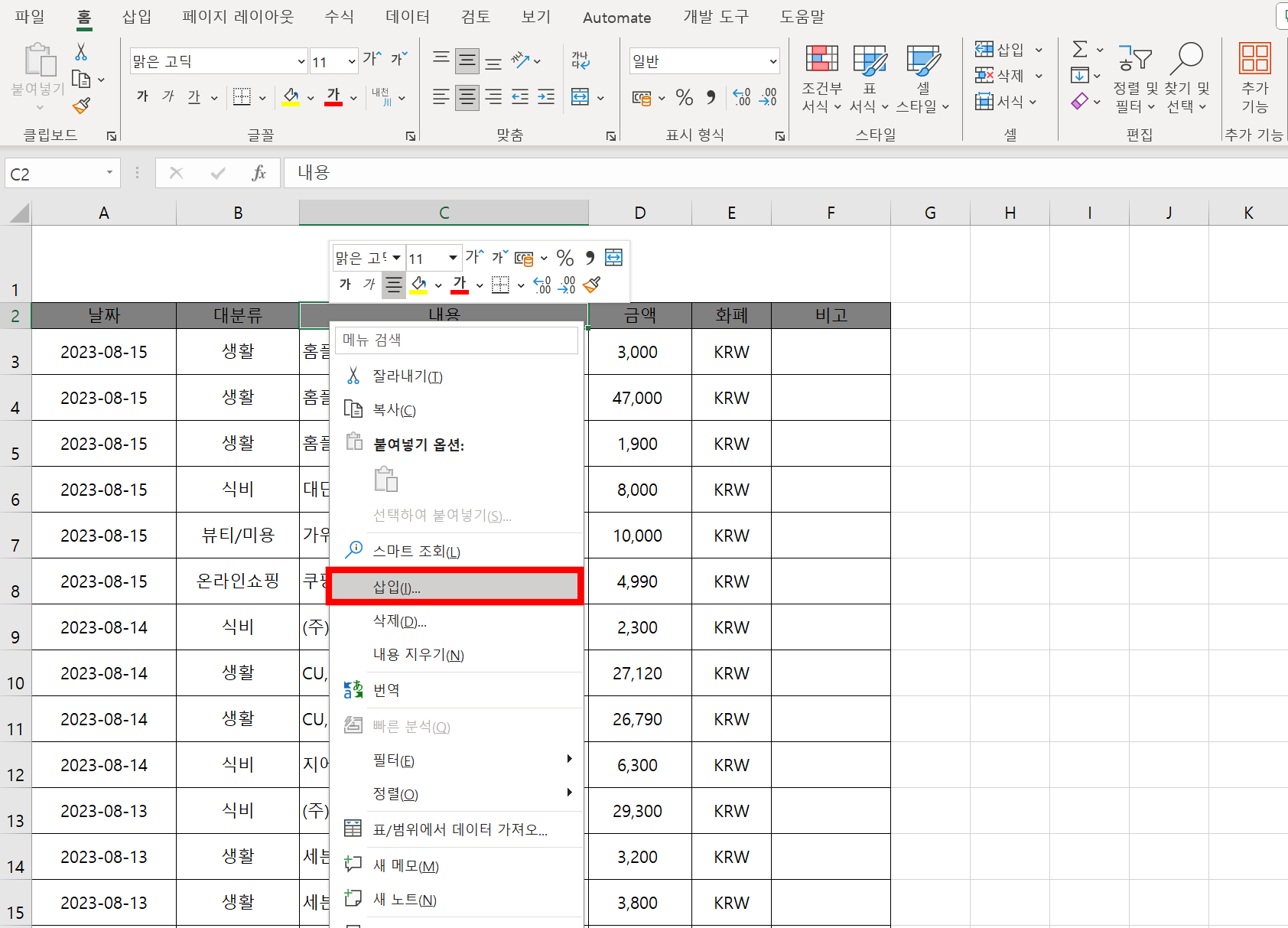Click Increase Indent icon
Image resolution: width=1288 pixels, height=928 pixels.
pyautogui.click(x=546, y=97)
